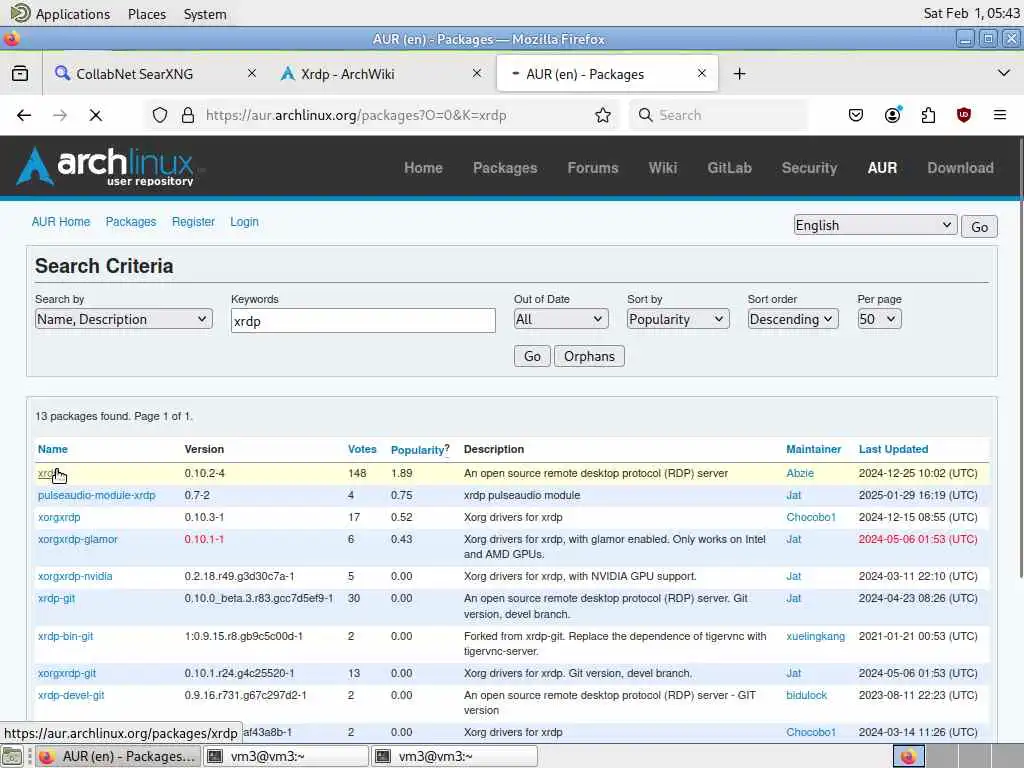
Task: Open the Pocket save icon
Action: point(856,116)
